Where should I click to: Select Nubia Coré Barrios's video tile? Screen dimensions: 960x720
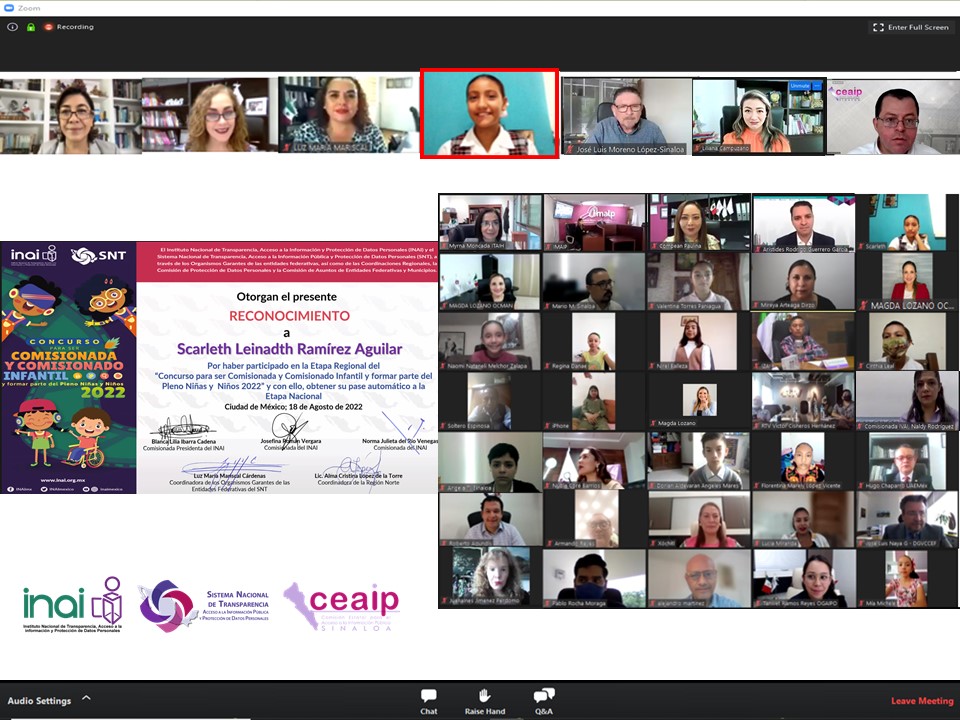pyautogui.click(x=594, y=461)
